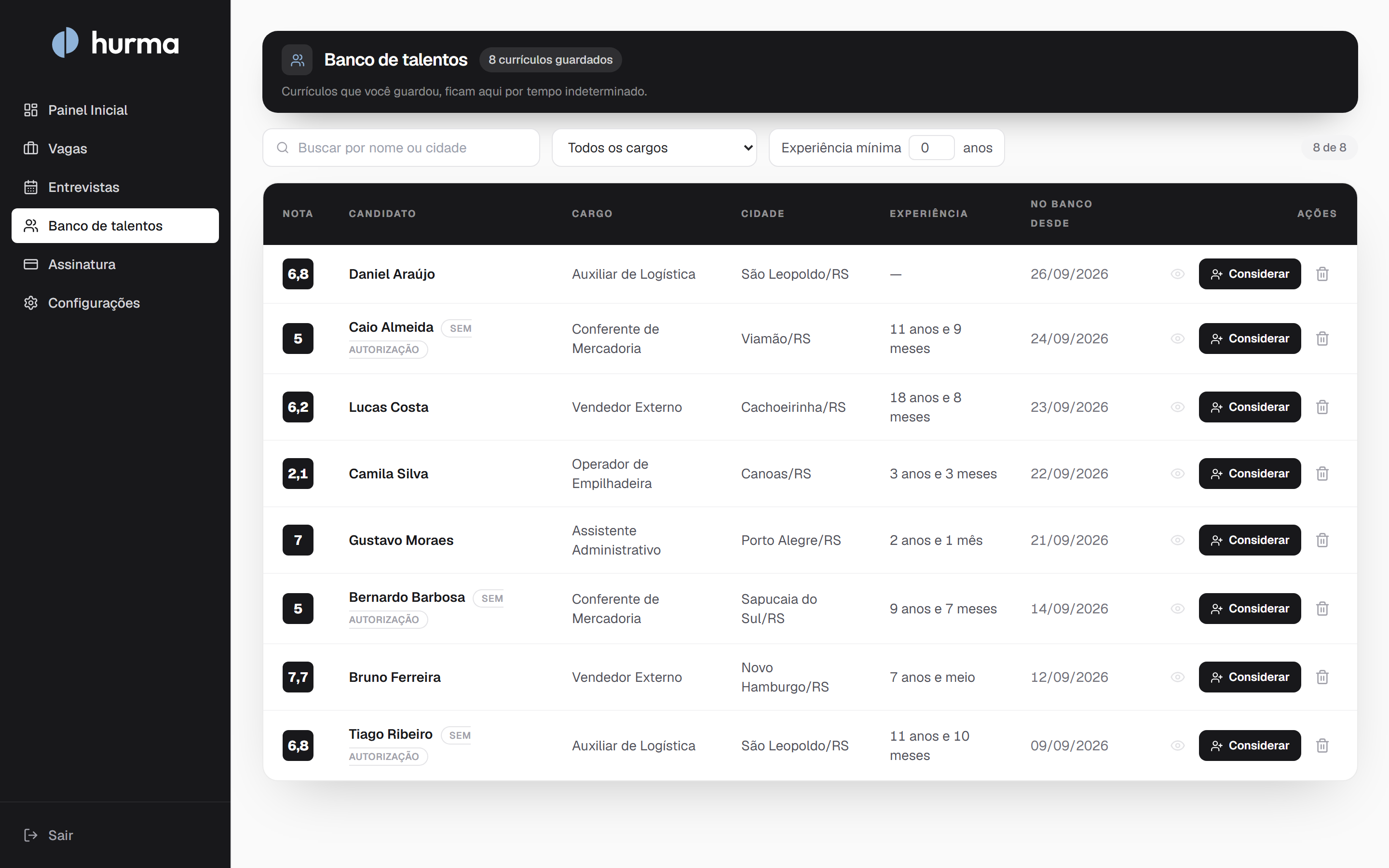Click Considerar for Bruno Ferreira
Screen dimensions: 1389x868
[x=1250, y=677]
